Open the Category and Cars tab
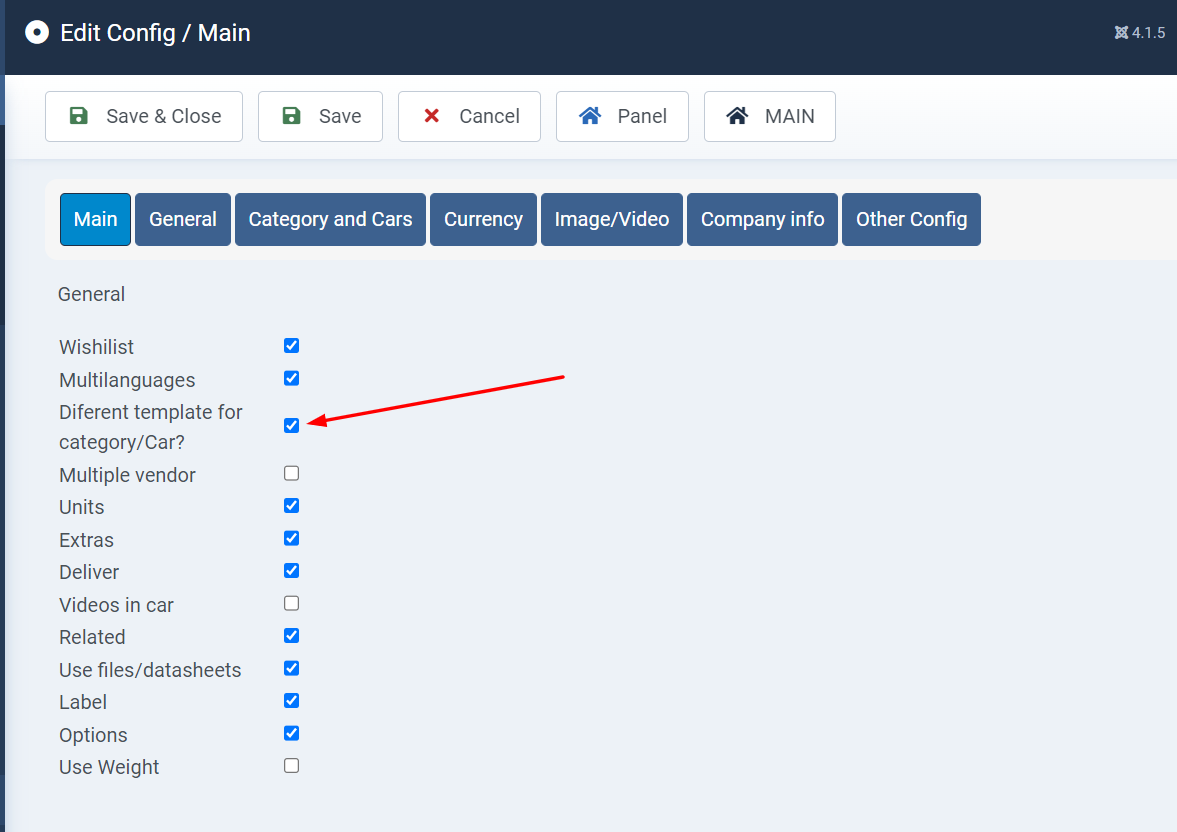The image size is (1177, 832). coord(330,219)
